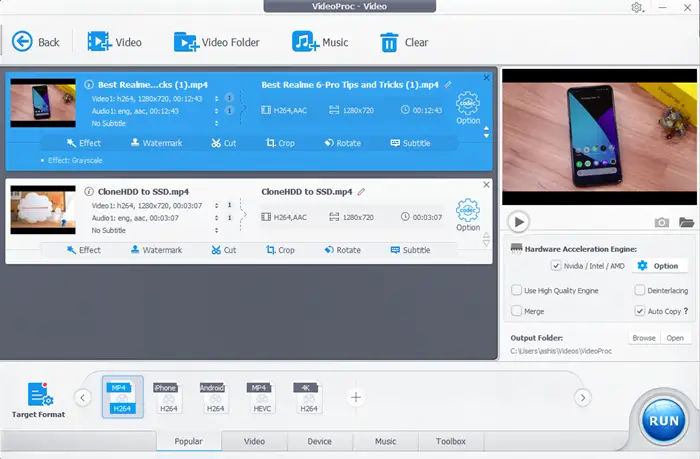Select 4K H264 target format
The height and width of the screenshot is (459, 700).
(x=308, y=397)
